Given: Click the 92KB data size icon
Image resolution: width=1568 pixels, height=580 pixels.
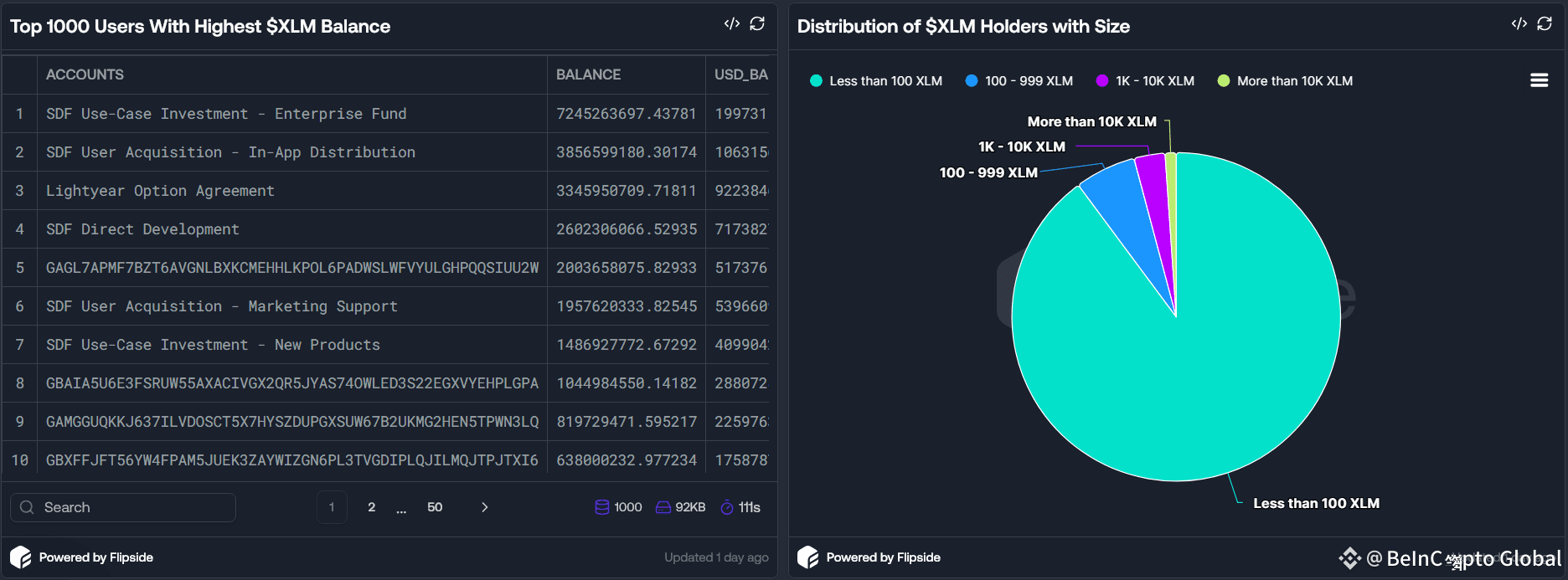Looking at the screenshot, I should point(663,507).
